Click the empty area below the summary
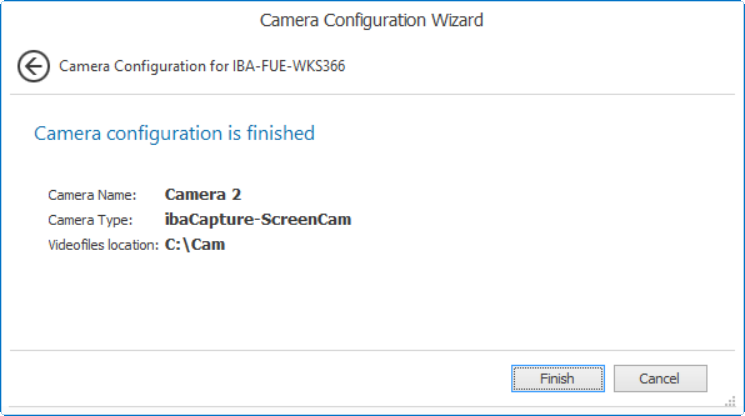 [x=372, y=300]
